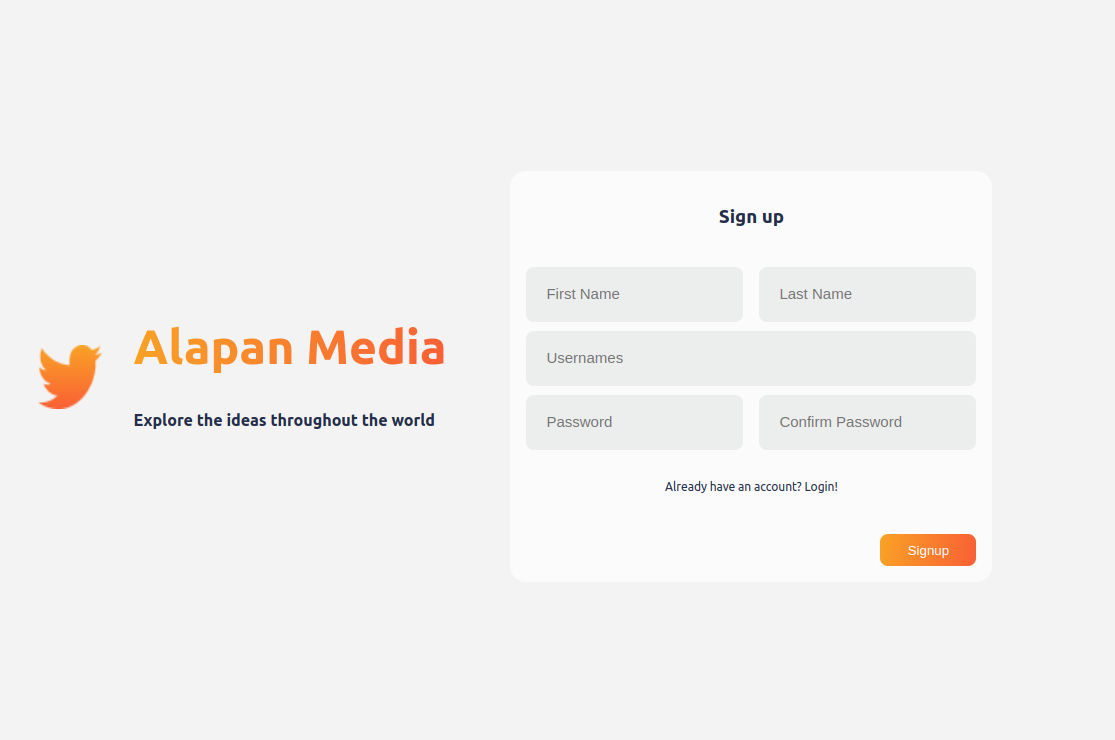Click the Usernames text field
Image resolution: width=1115 pixels, height=740 pixels.
(x=751, y=358)
